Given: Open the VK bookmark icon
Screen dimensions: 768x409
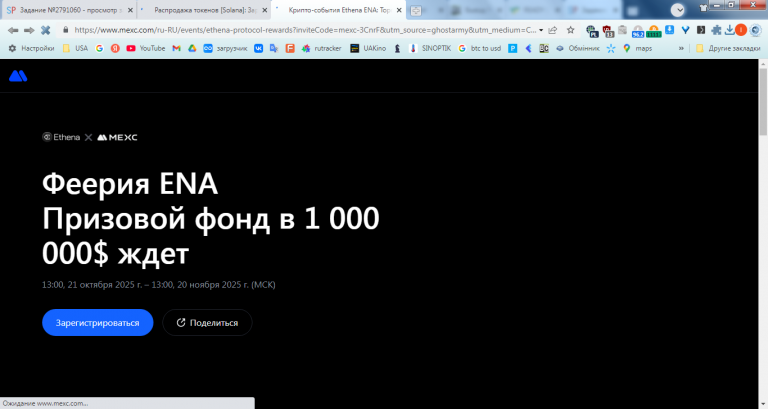Looking at the screenshot, I should point(259,48).
